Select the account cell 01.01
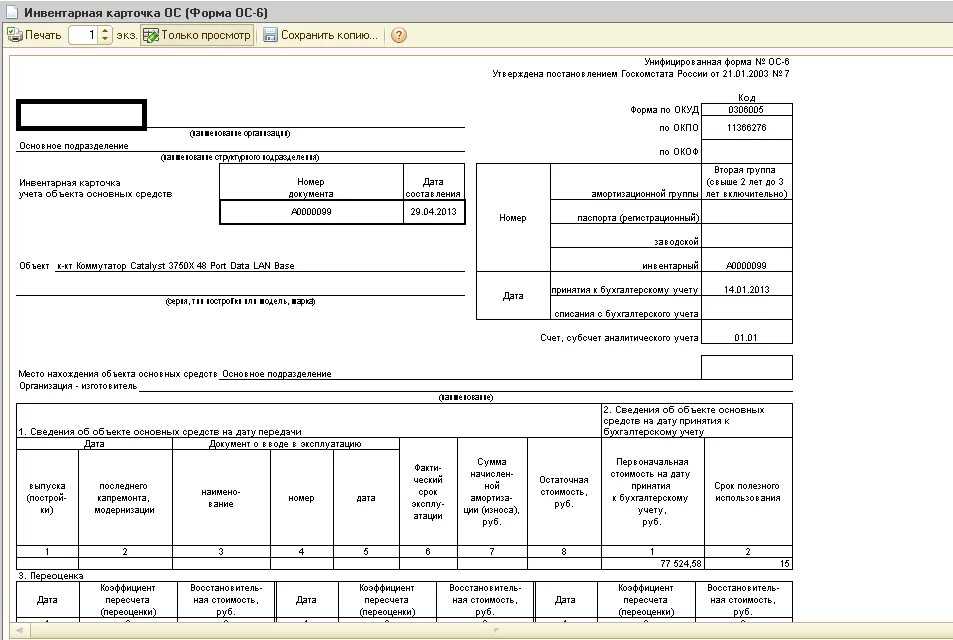This screenshot has height=640, width=953. click(x=746, y=337)
